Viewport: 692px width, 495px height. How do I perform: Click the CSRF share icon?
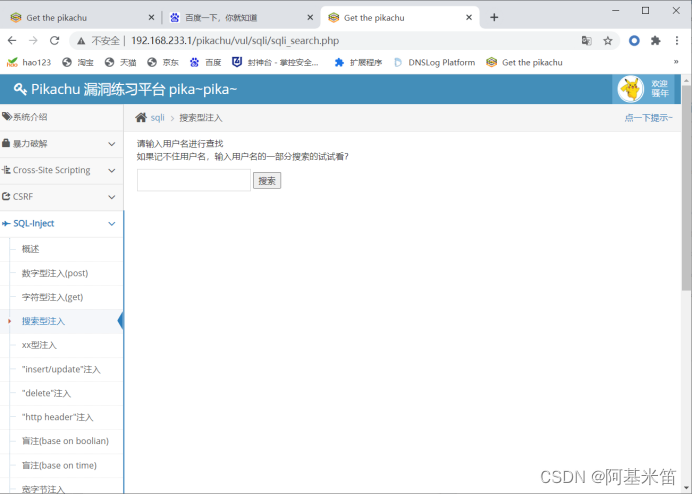pos(6,196)
